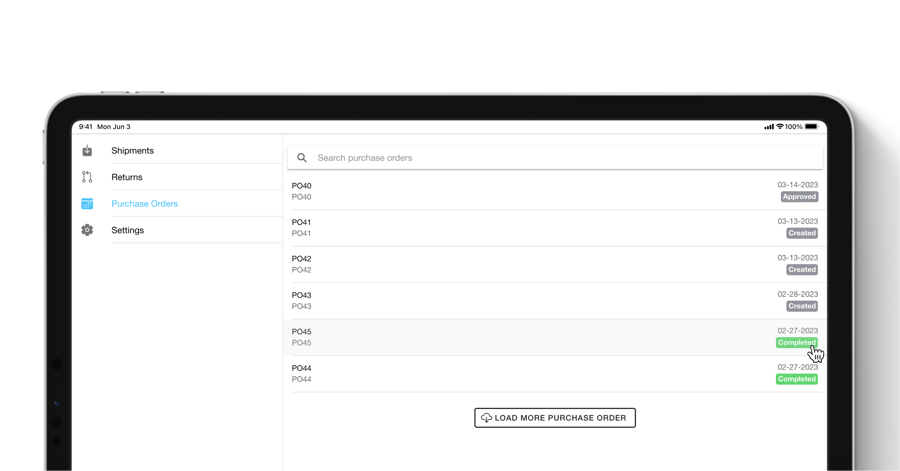Click the Returns icon in sidebar
Viewport: 900px width, 471px height.
point(87,177)
